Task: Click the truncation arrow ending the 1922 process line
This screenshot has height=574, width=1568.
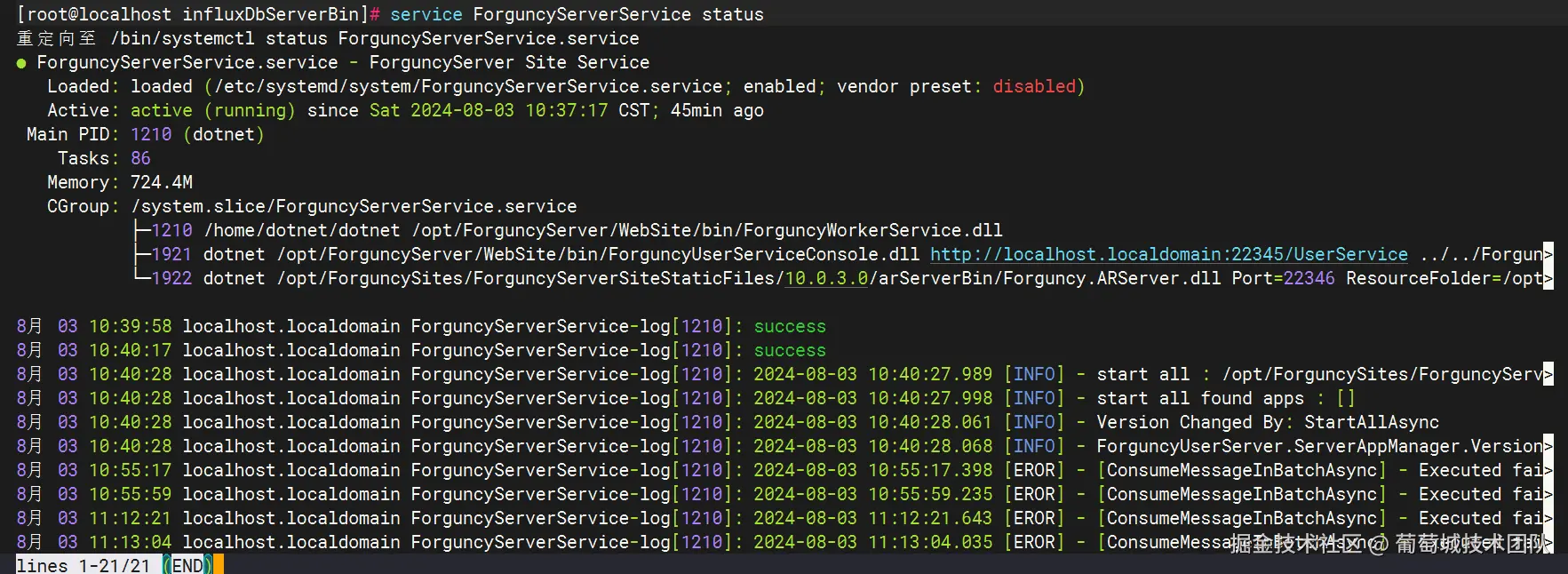Action: pos(1548,278)
